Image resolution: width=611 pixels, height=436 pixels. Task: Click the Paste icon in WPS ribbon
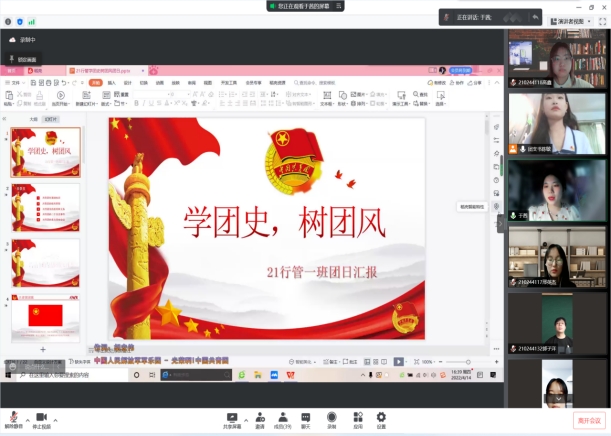click(8, 95)
